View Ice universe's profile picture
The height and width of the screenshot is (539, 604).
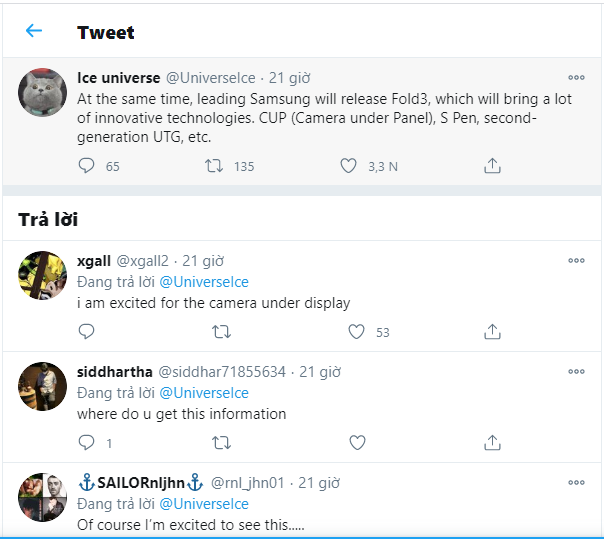[x=43, y=94]
